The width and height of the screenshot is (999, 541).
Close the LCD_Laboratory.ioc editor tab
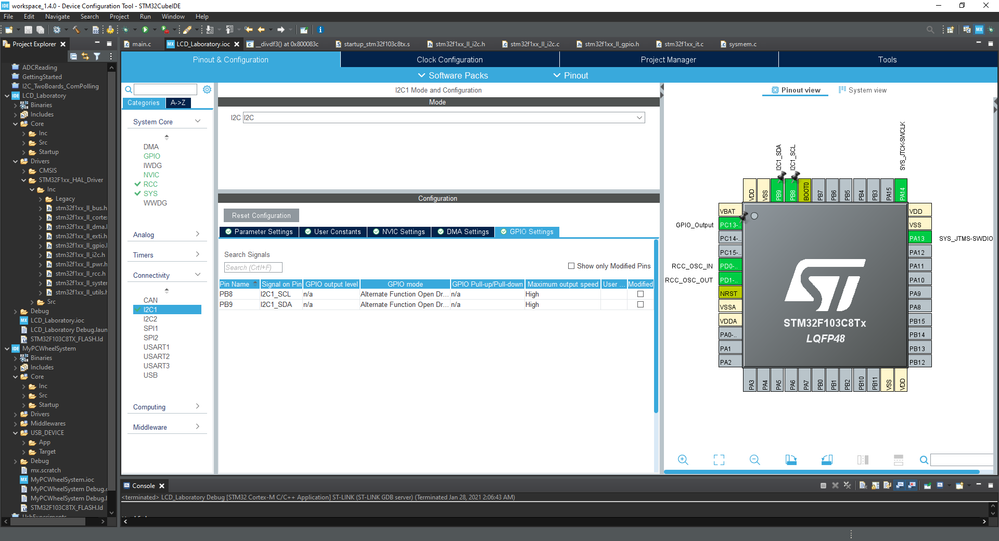point(236,44)
